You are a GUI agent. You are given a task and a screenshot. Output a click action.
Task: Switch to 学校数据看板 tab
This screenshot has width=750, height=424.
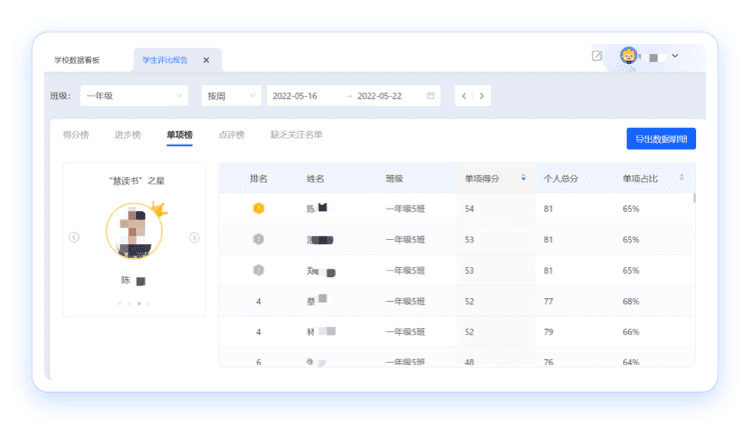pos(84,60)
